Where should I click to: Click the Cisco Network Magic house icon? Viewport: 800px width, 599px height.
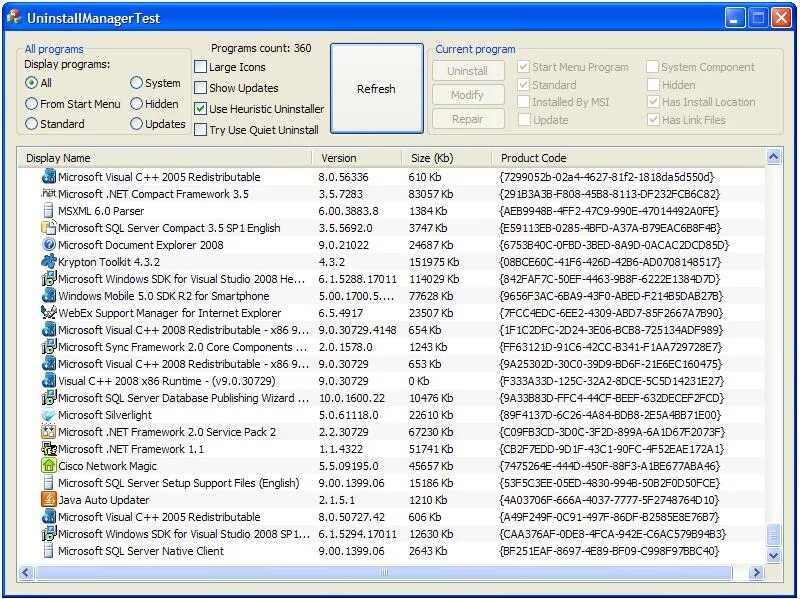point(48,465)
